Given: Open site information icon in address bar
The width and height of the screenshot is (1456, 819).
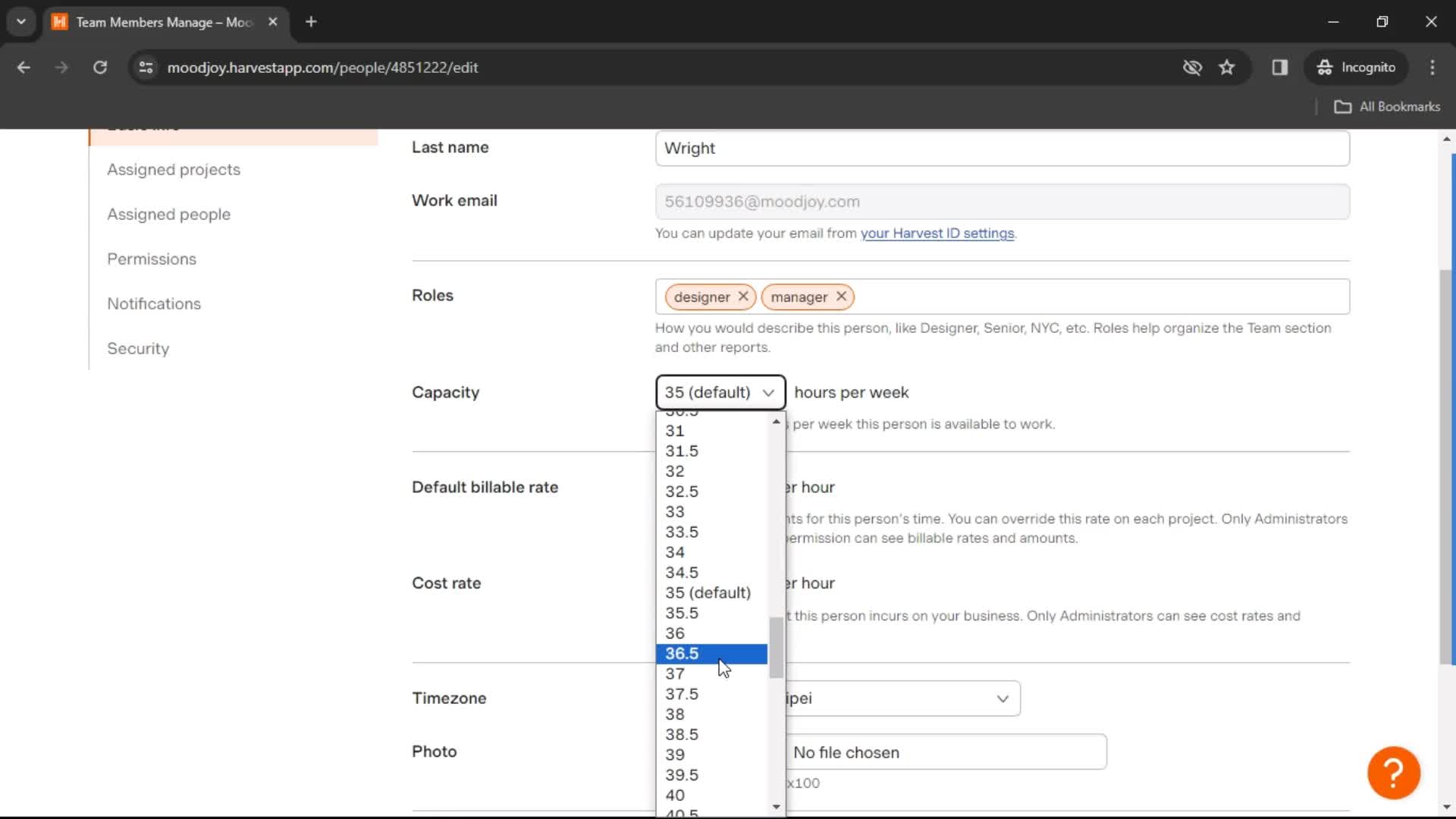Looking at the screenshot, I should point(146,67).
